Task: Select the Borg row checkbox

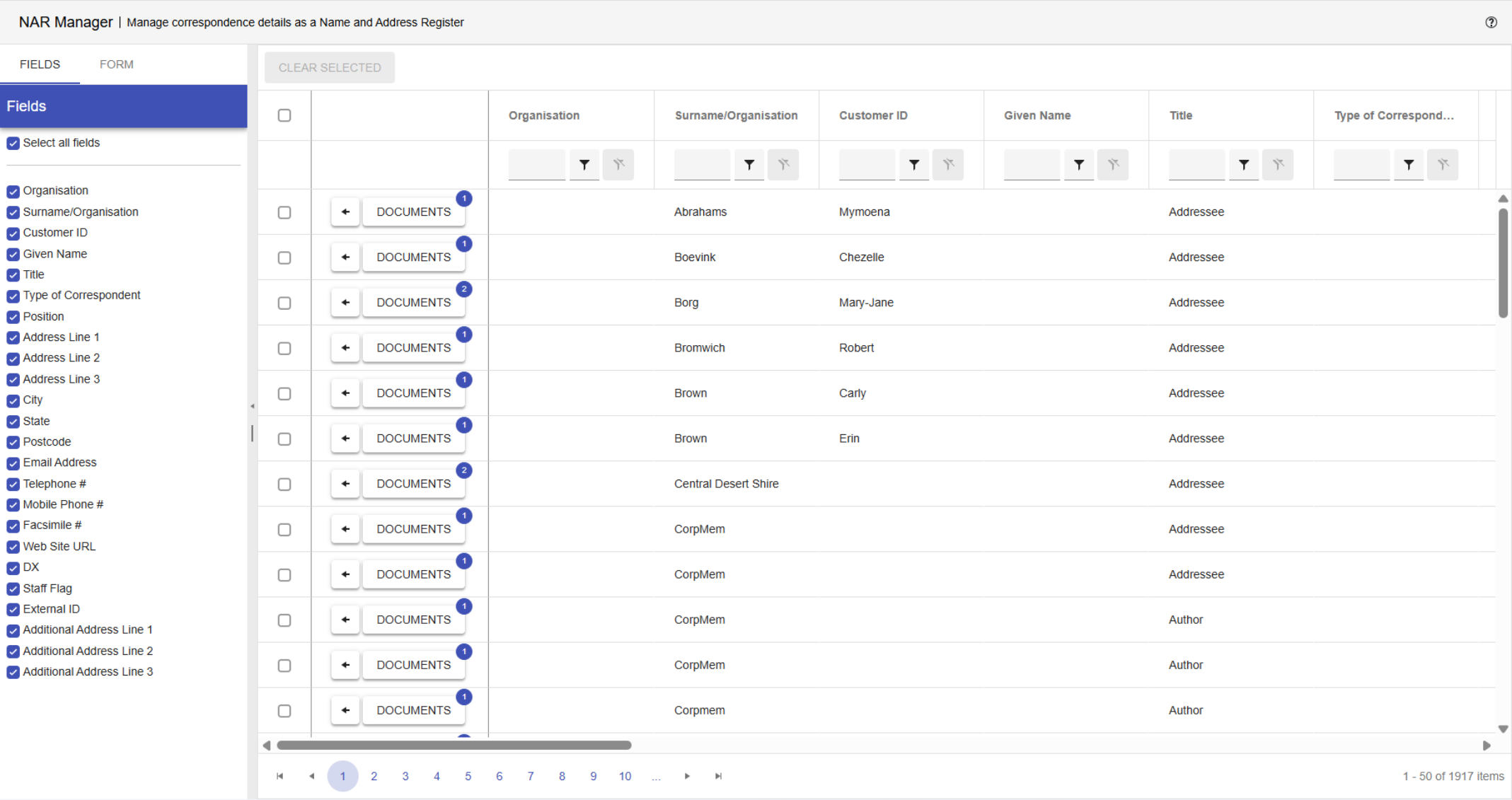Action: [284, 303]
